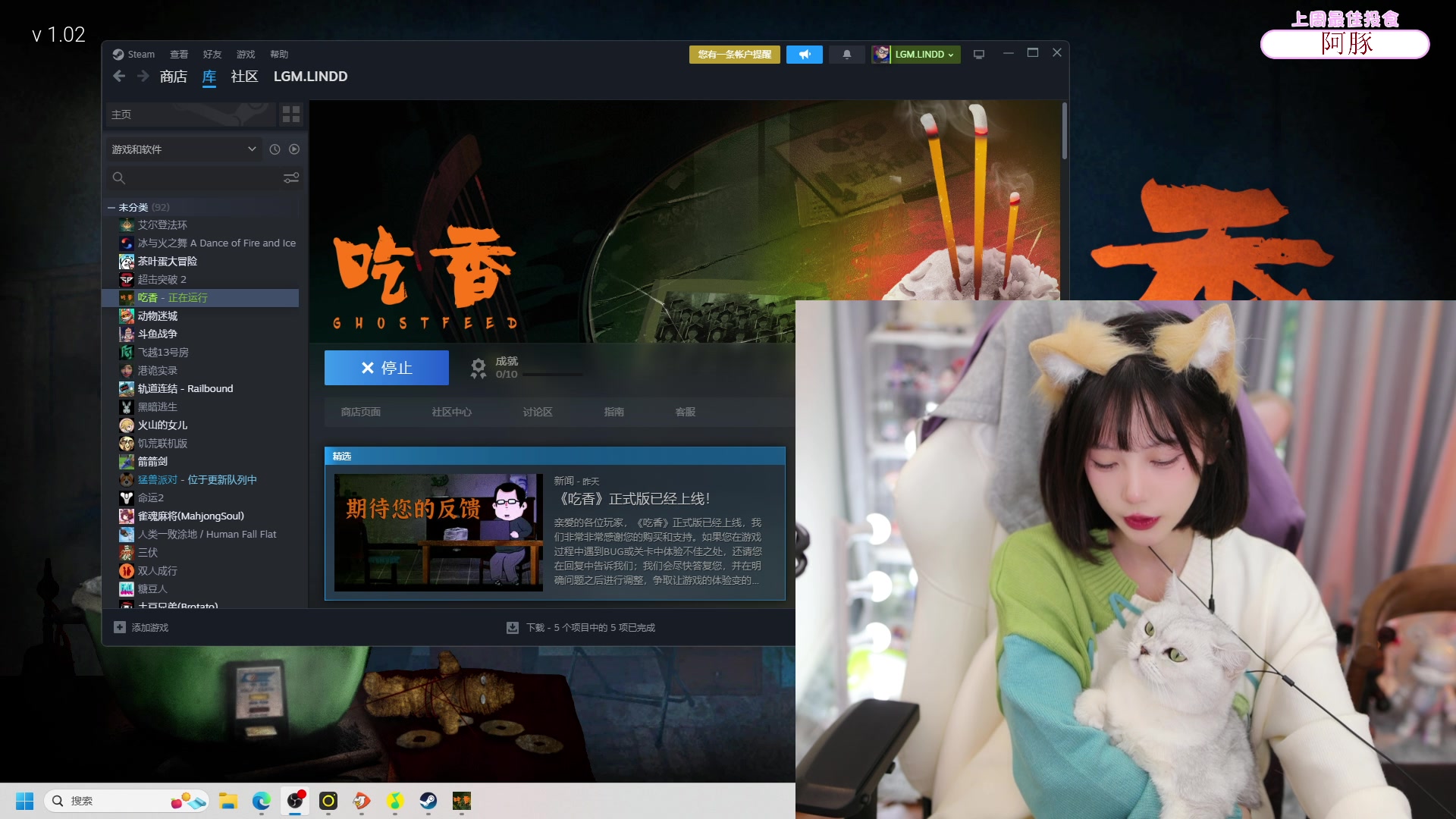The image size is (1456, 819).
Task: Switch to the 商店 tab
Action: click(x=174, y=77)
